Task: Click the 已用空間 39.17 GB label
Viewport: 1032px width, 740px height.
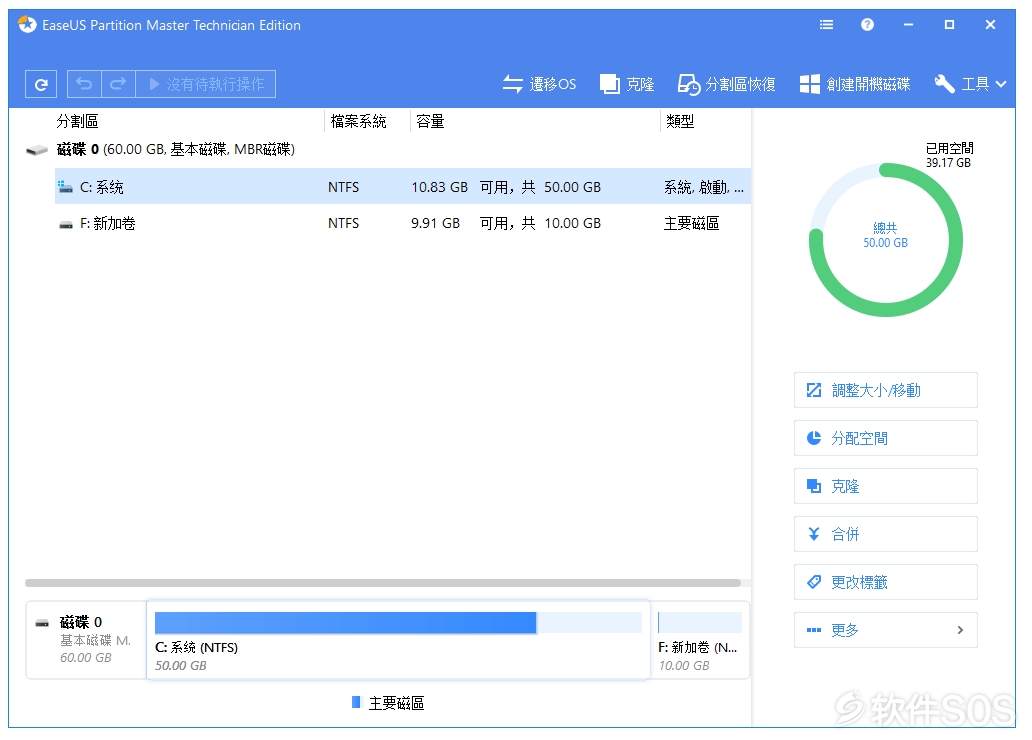Action: [x=949, y=155]
